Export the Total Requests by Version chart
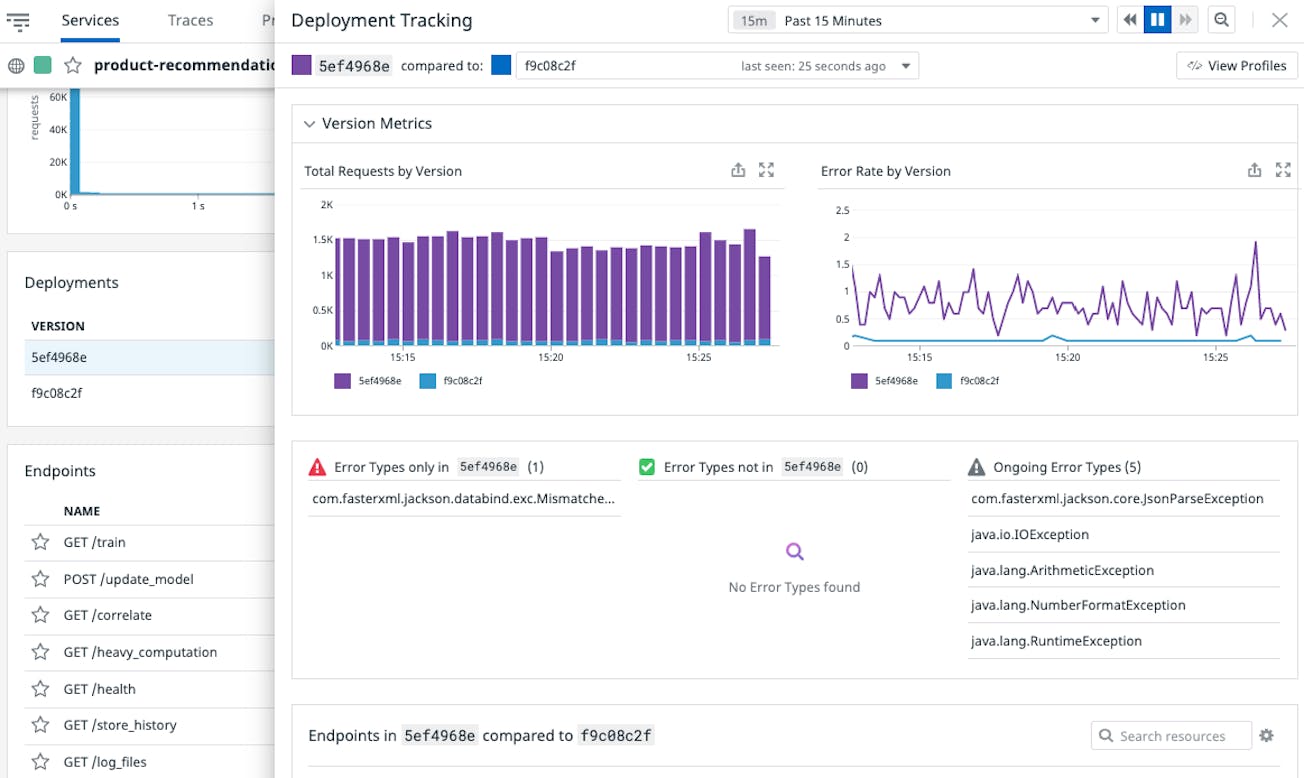The width and height of the screenshot is (1304, 778). [x=738, y=170]
